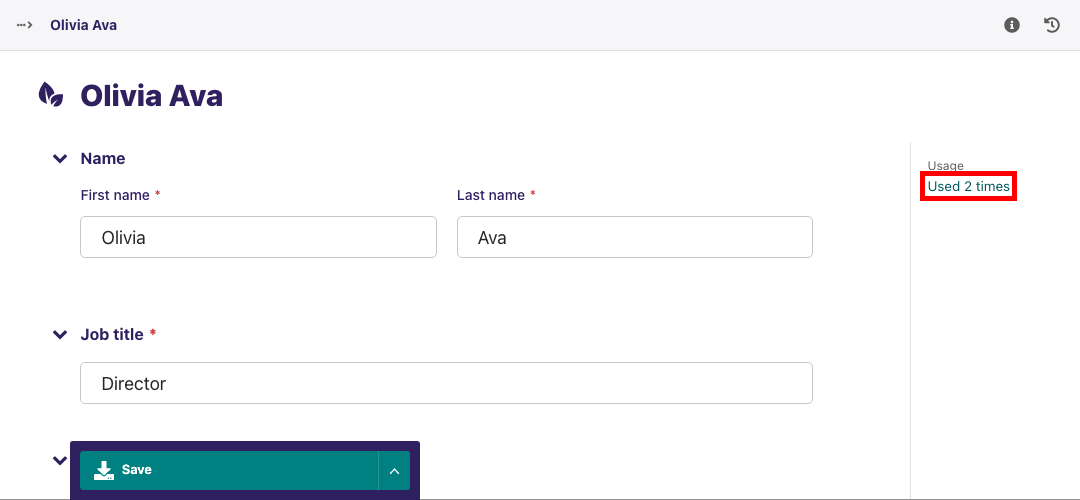Click the Olivia Ava breadcrumb text
The image size is (1080, 500).
(x=83, y=25)
